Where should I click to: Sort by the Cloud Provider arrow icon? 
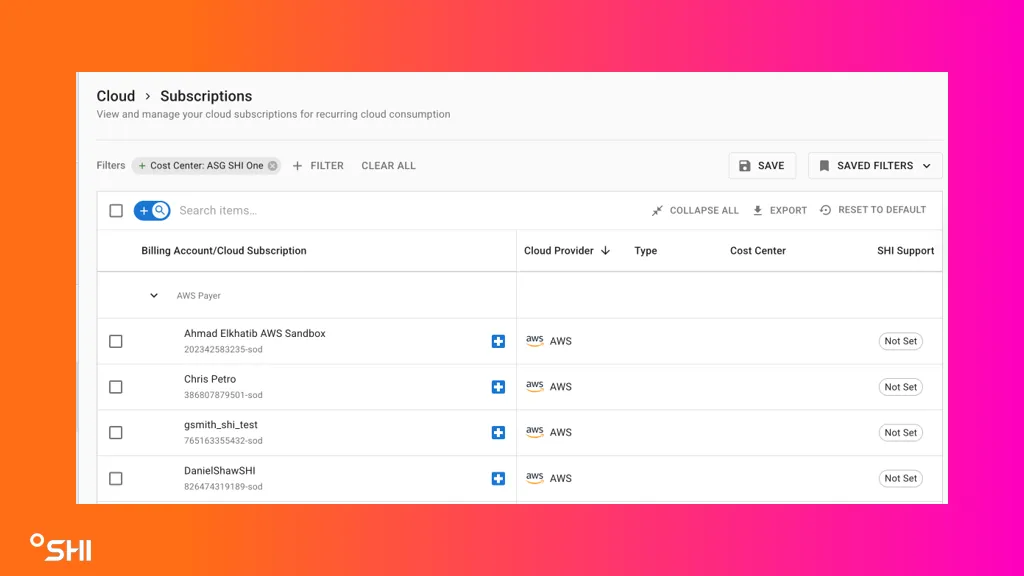coord(605,251)
